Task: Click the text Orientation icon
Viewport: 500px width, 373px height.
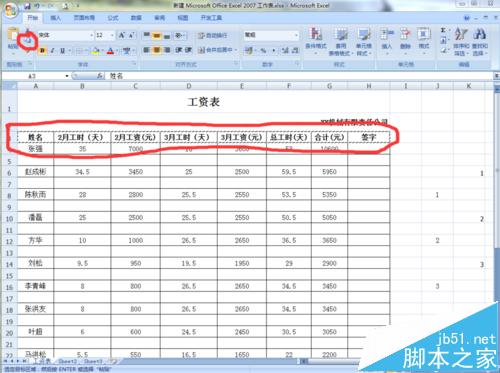Action: click(179, 35)
